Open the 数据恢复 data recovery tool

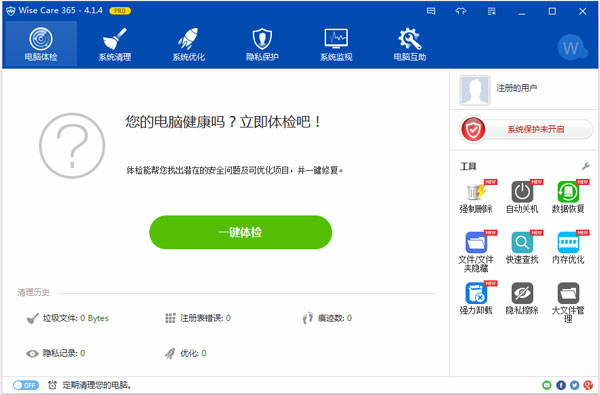click(x=568, y=197)
